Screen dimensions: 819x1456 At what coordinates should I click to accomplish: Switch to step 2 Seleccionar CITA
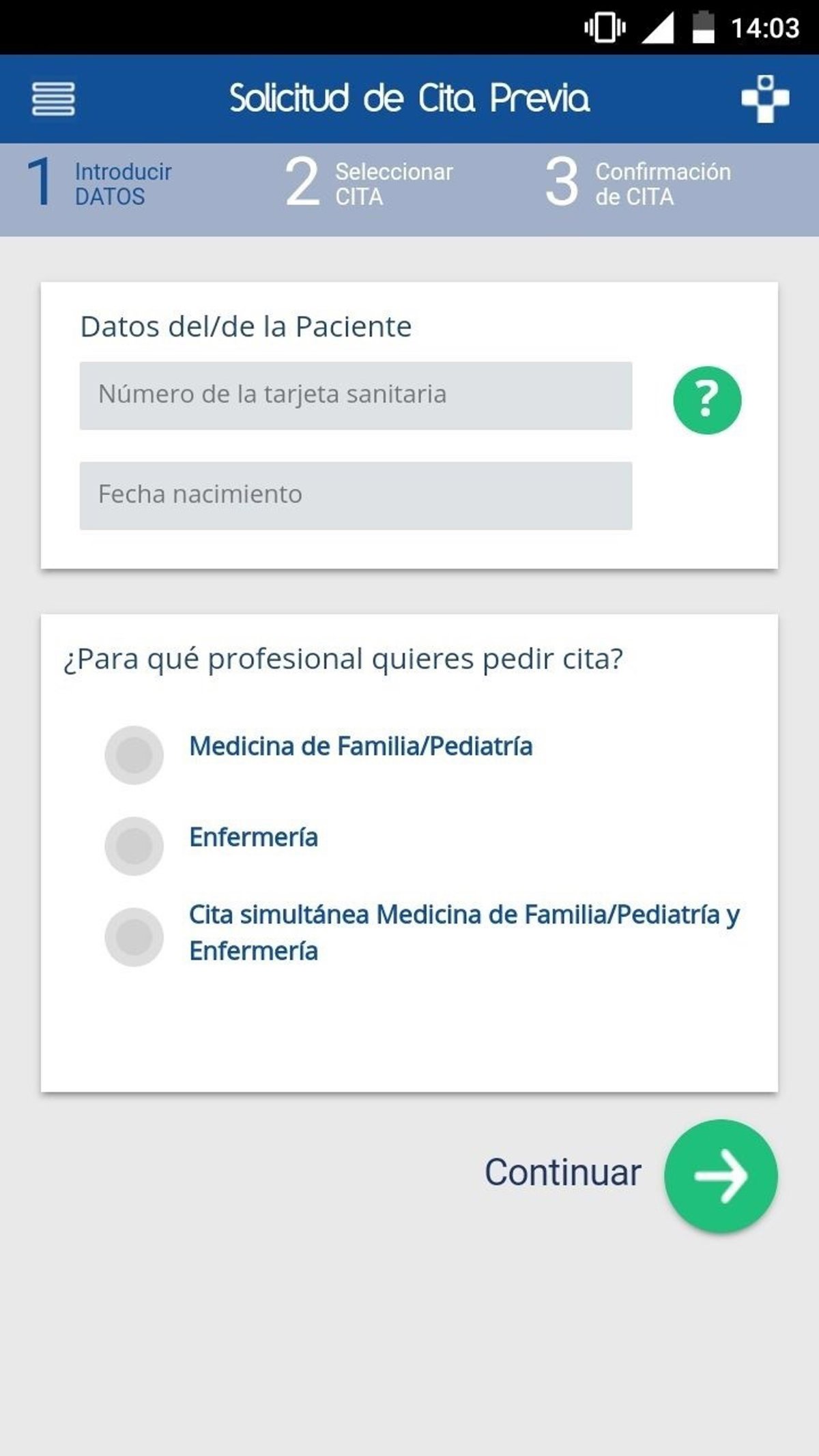[x=369, y=183]
